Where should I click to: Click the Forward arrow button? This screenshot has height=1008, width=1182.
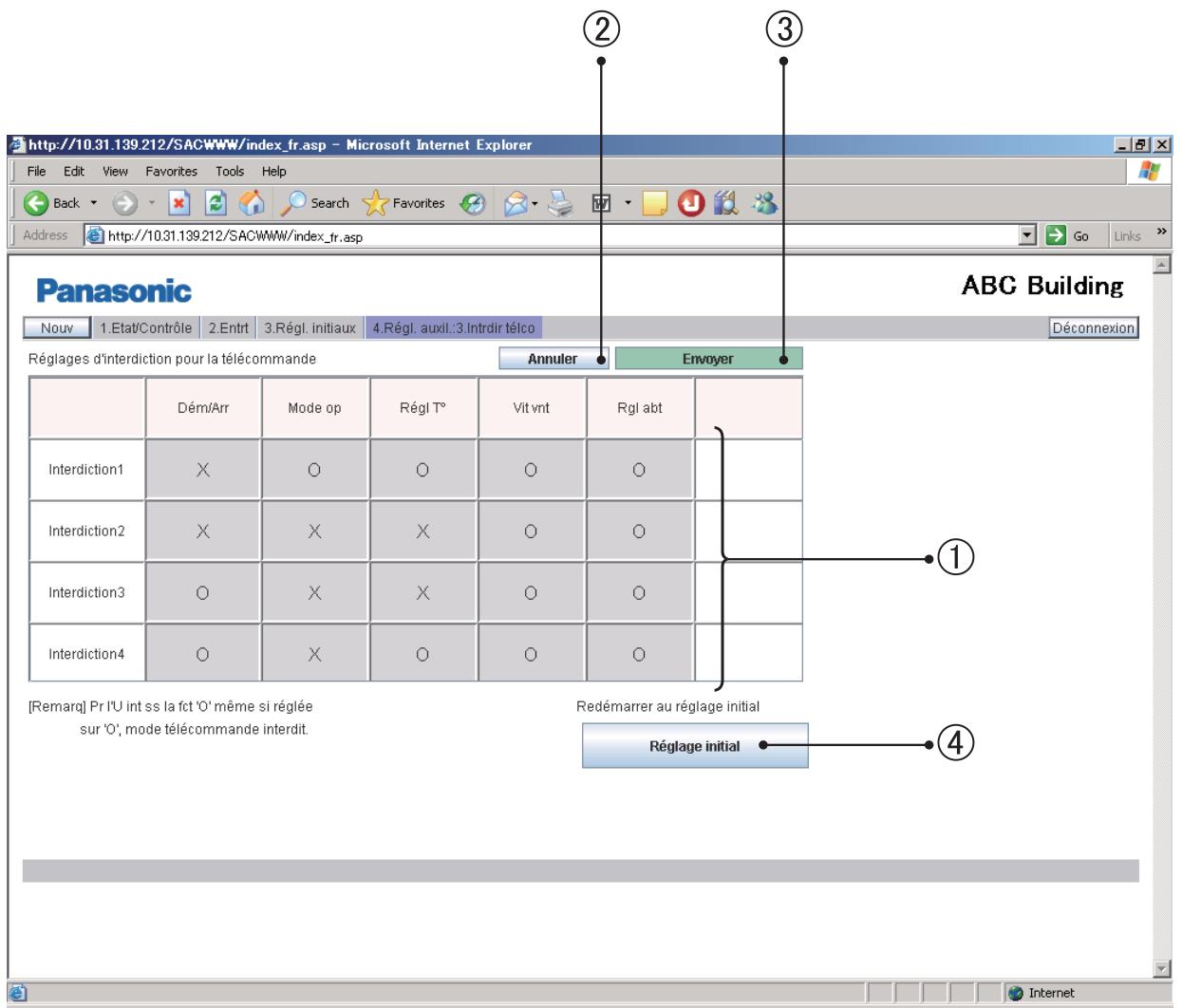click(x=125, y=203)
